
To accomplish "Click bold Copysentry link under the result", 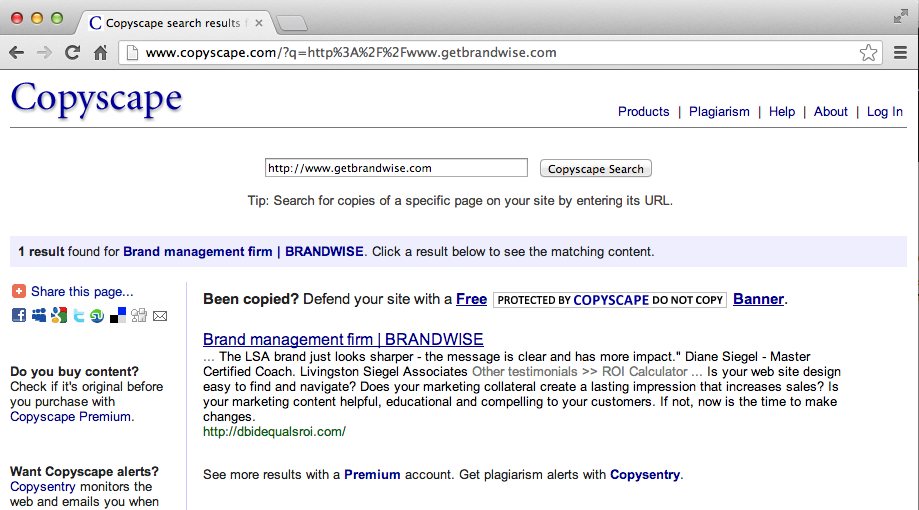I will 645,474.
